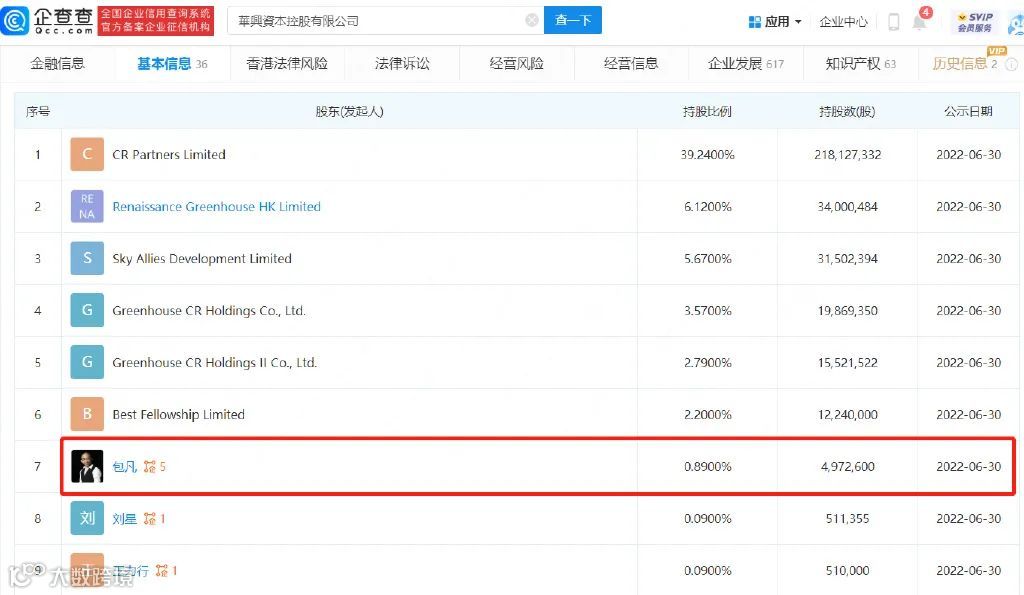
Task: Click Greenhouse CR Holdings Co. avatar icon
Action: (x=87, y=310)
